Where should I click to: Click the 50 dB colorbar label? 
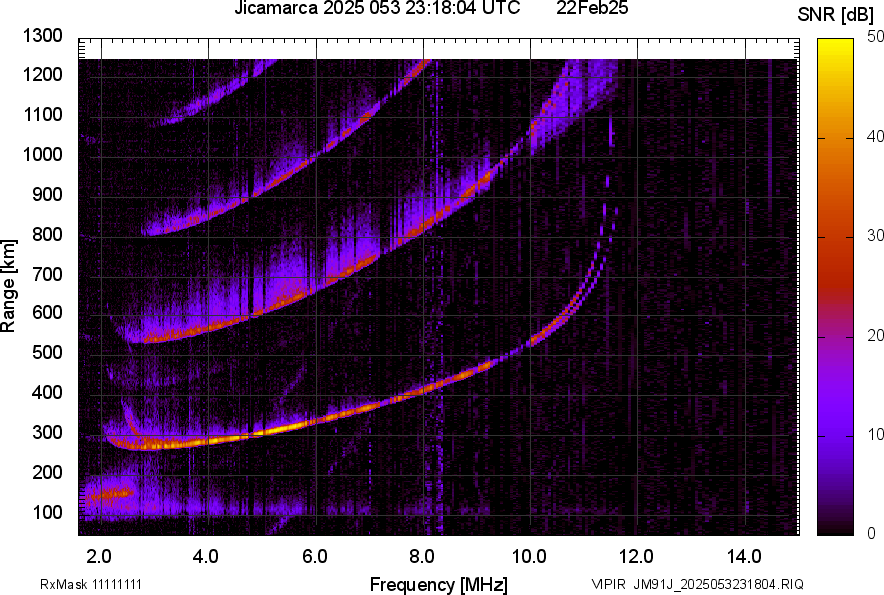[x=875, y=36]
